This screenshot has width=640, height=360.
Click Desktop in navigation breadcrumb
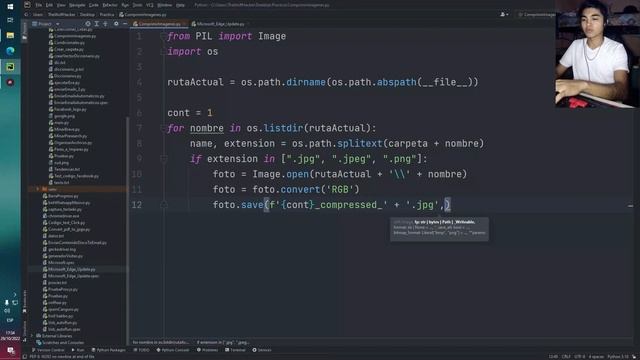point(87,15)
